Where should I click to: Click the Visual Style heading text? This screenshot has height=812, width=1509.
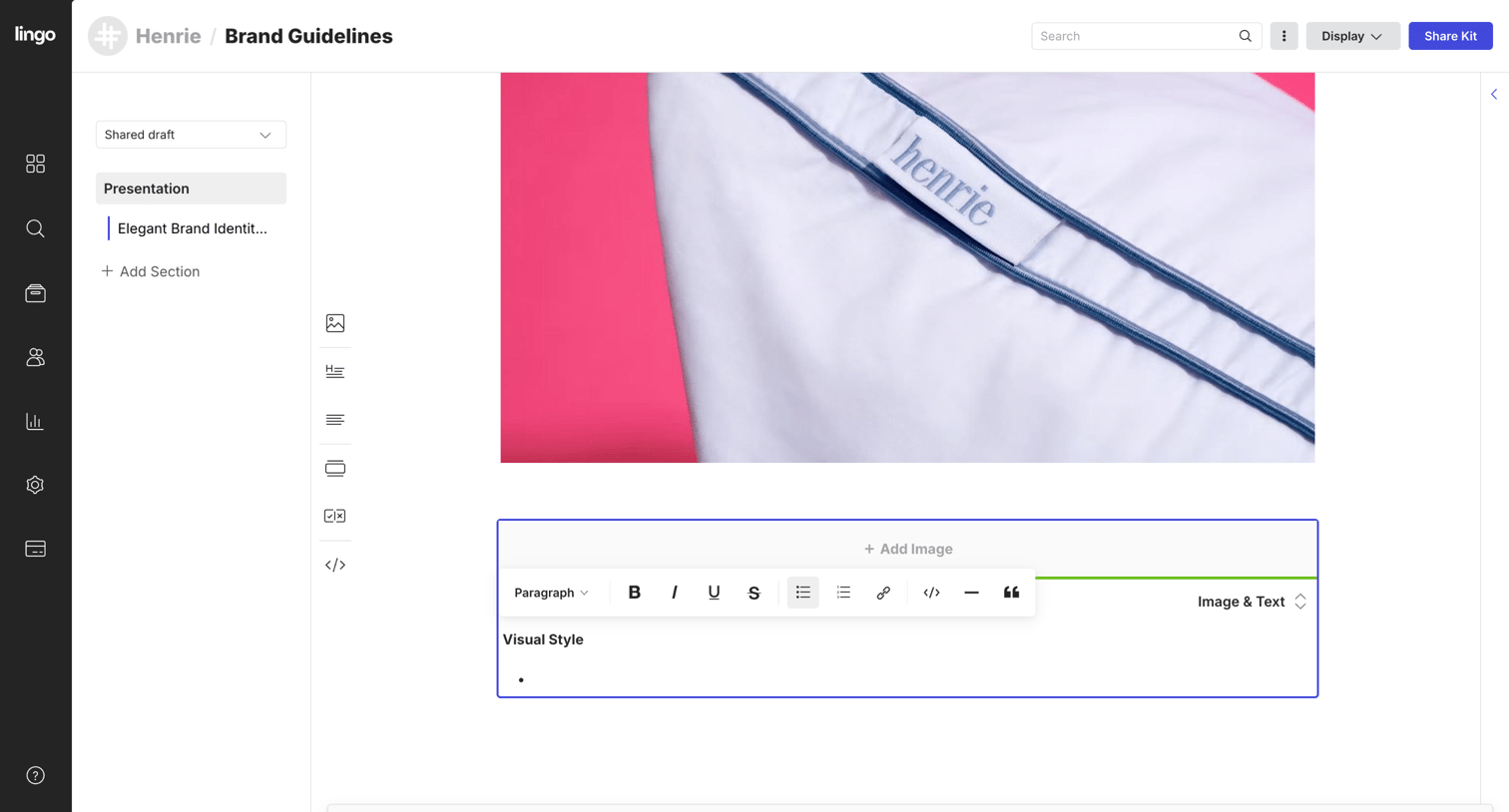click(543, 639)
